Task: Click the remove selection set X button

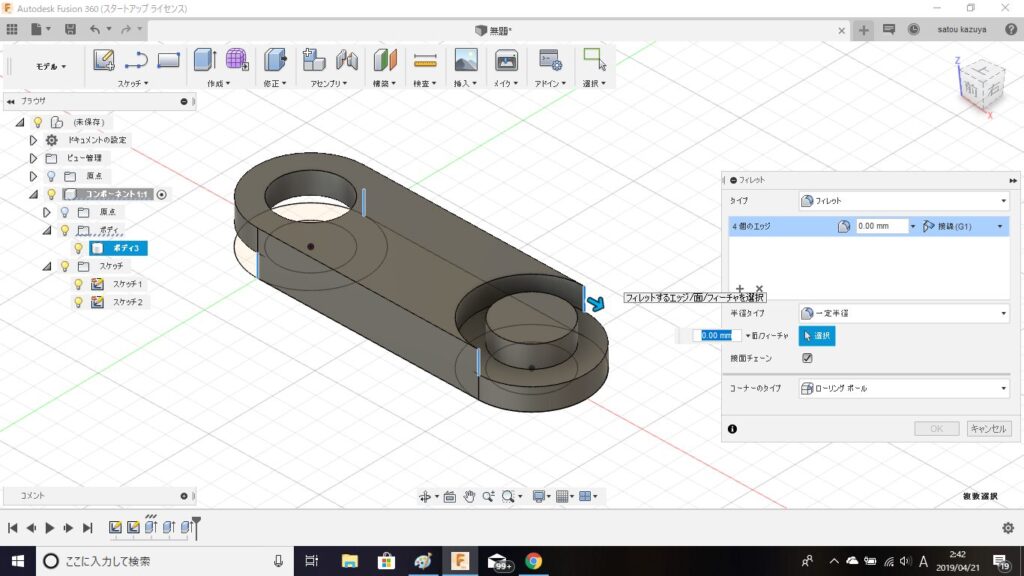Action: [759, 288]
